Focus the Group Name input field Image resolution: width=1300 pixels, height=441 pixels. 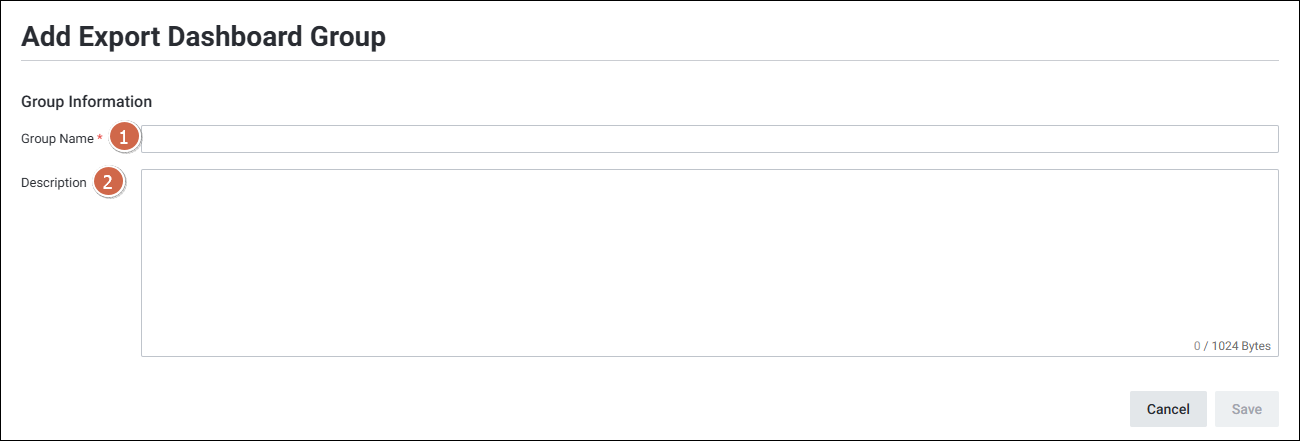tap(709, 139)
